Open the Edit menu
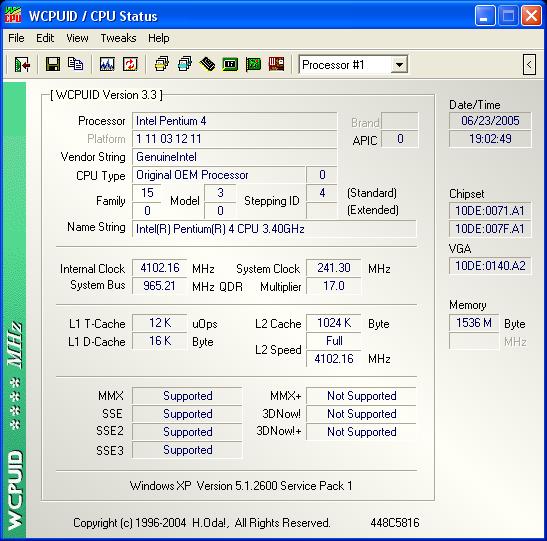Viewport: 547px width, 541px height. pyautogui.click(x=45, y=38)
